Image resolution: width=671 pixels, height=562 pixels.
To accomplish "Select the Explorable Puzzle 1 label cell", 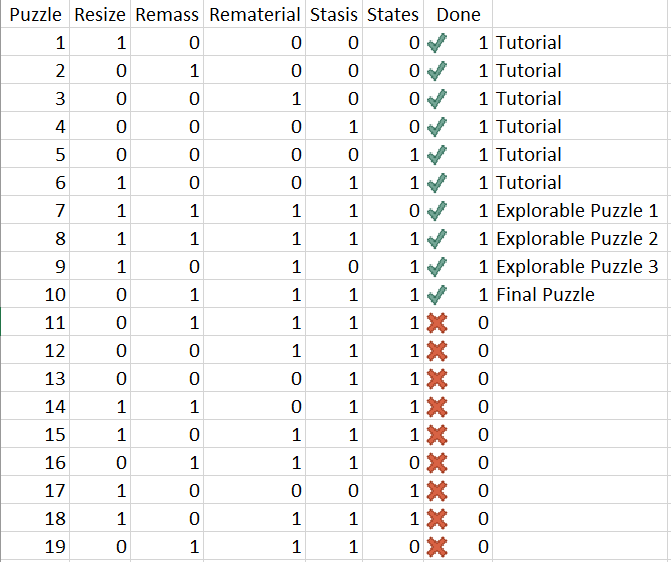I will click(x=577, y=211).
